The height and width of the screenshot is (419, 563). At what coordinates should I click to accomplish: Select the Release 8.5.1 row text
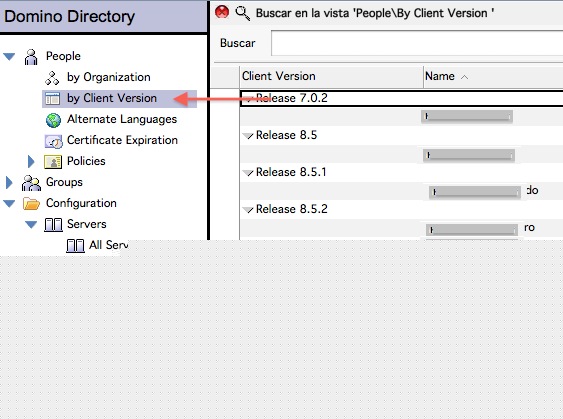point(291,172)
